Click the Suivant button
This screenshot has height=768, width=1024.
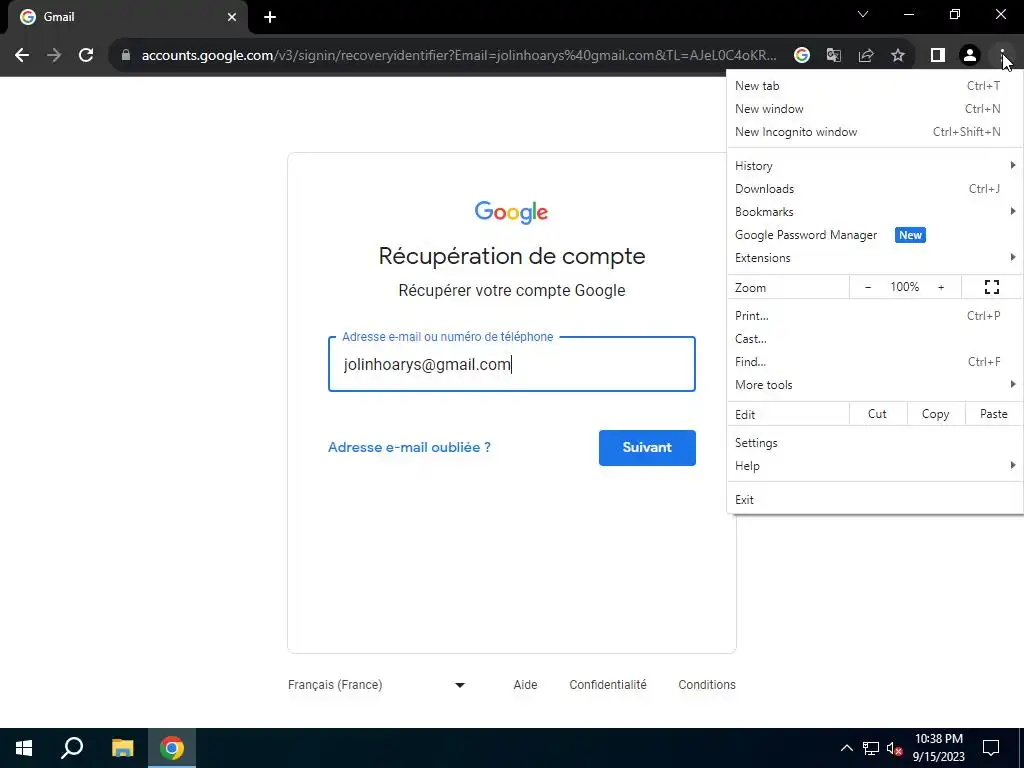pos(647,447)
